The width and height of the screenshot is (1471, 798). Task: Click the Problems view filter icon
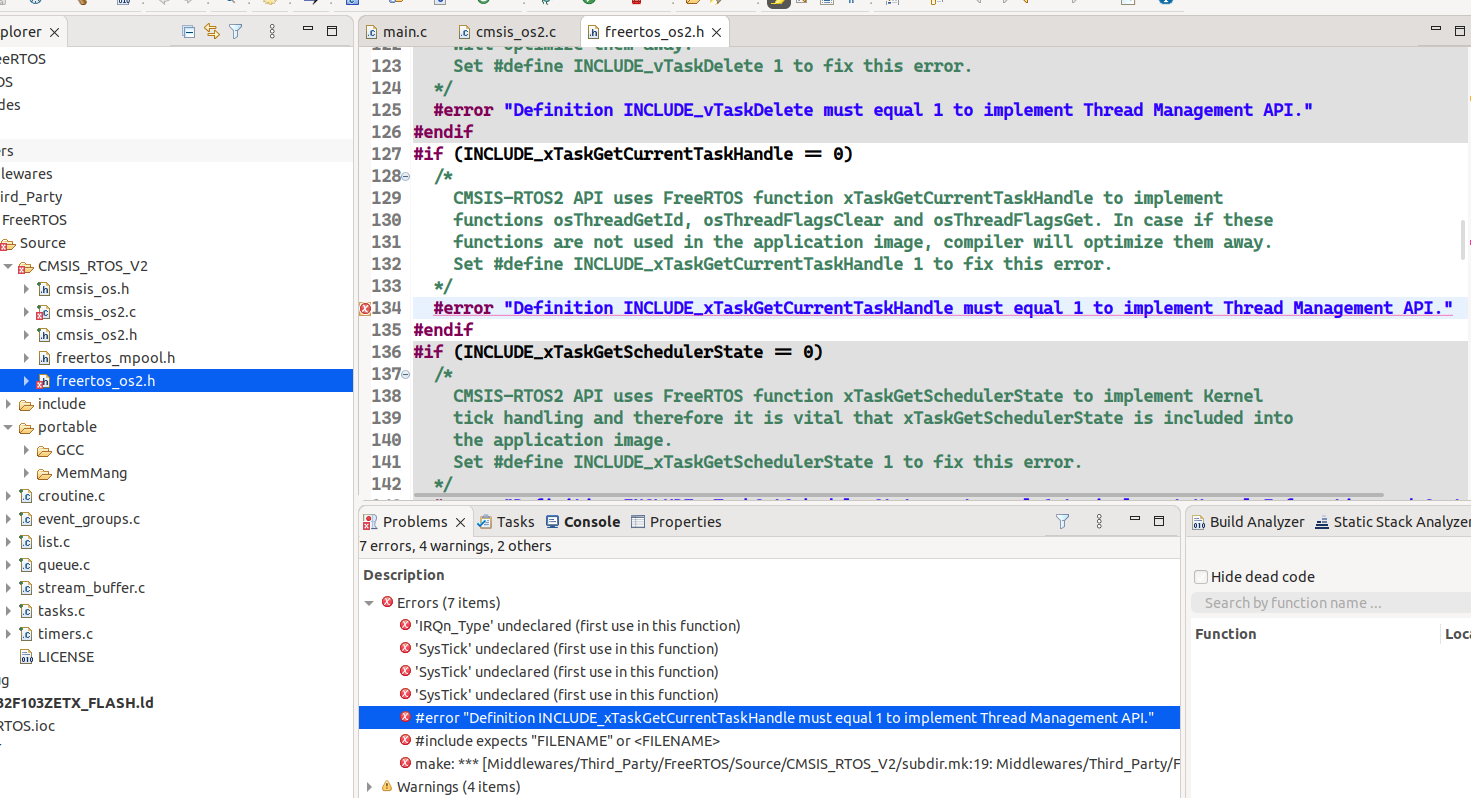tap(1063, 521)
